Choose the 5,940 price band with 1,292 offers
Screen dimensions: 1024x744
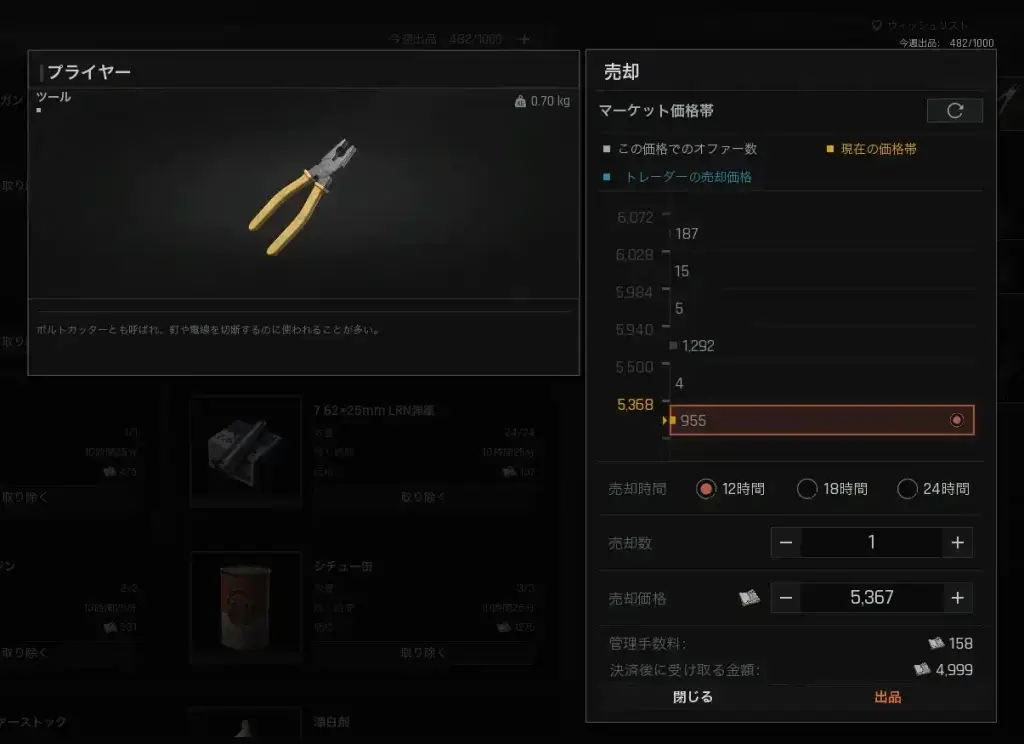[x=822, y=346]
